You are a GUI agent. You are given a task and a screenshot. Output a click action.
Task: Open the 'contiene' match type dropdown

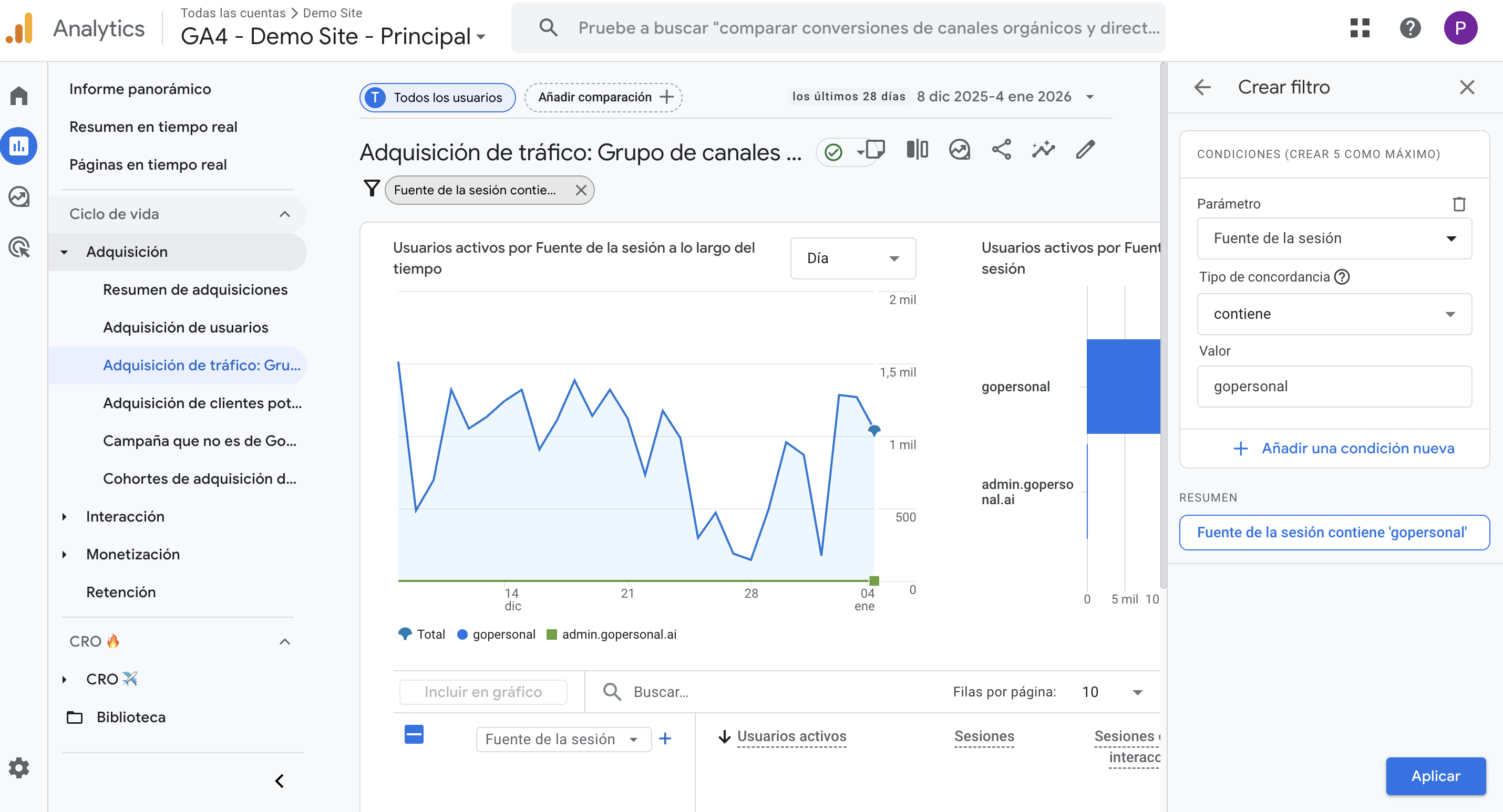pos(1334,314)
